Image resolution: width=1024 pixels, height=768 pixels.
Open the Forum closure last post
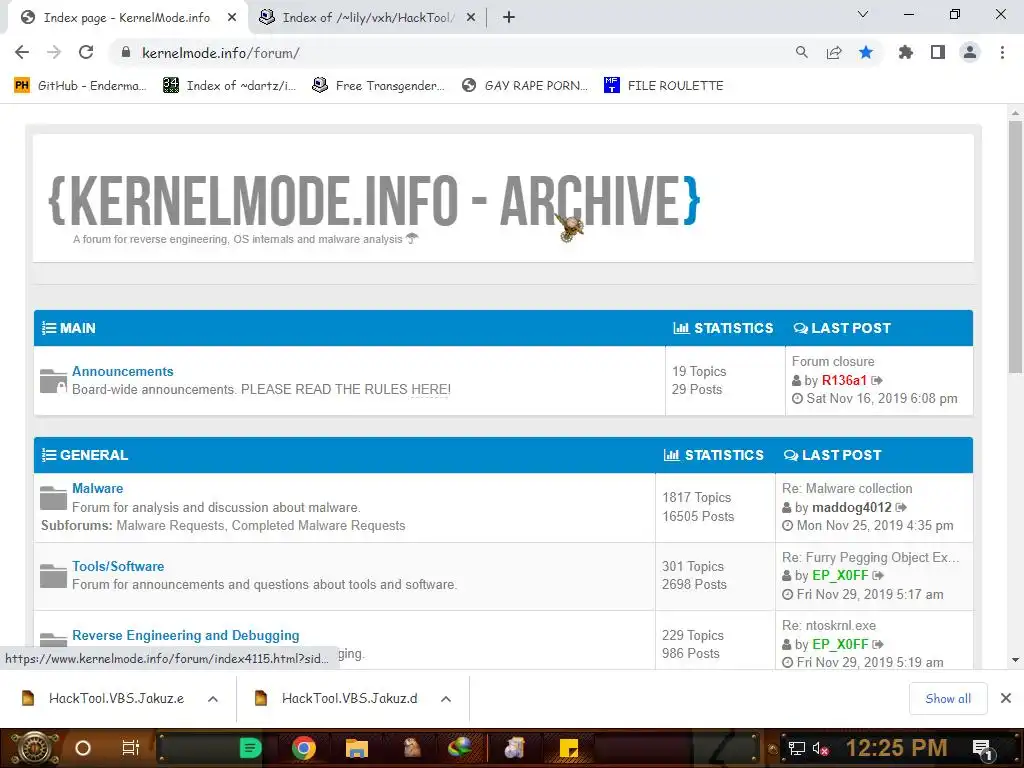[x=833, y=361]
